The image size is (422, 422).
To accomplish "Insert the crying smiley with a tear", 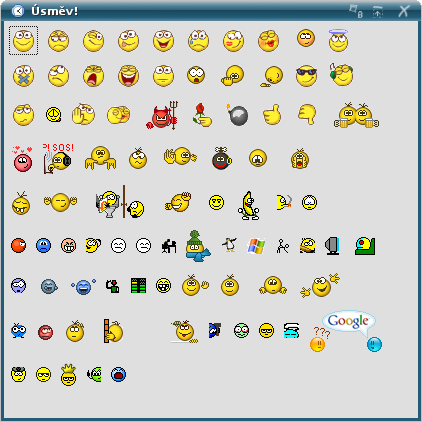I will pos(198,41).
